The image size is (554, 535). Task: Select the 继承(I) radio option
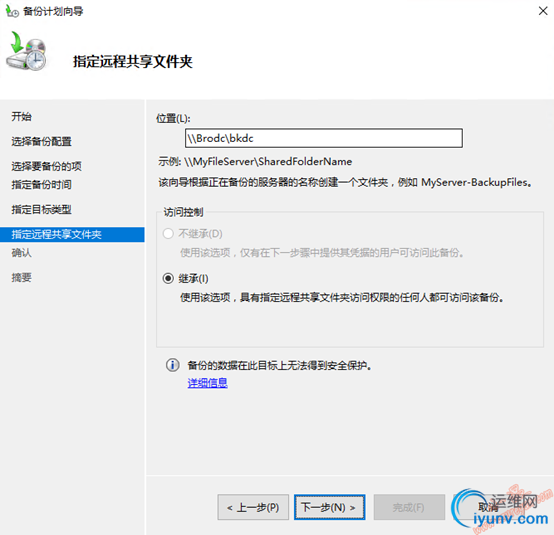tap(168, 278)
